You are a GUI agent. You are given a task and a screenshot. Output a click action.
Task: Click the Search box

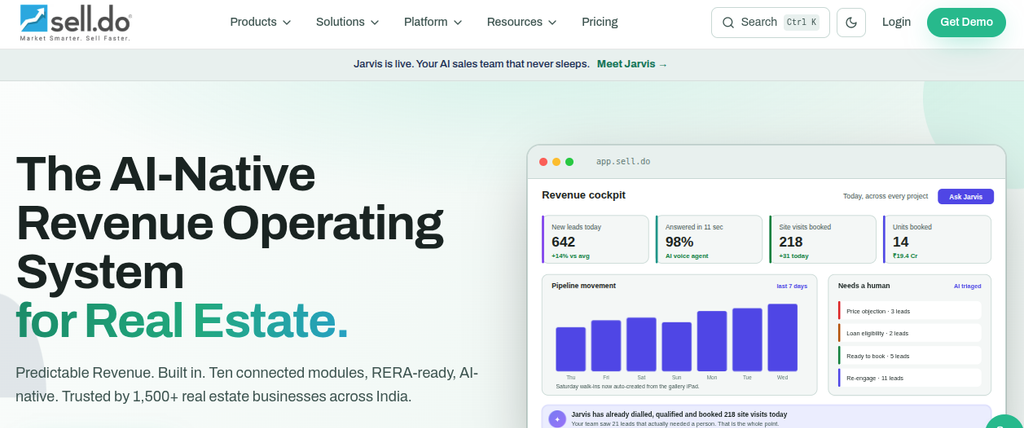[x=770, y=22]
